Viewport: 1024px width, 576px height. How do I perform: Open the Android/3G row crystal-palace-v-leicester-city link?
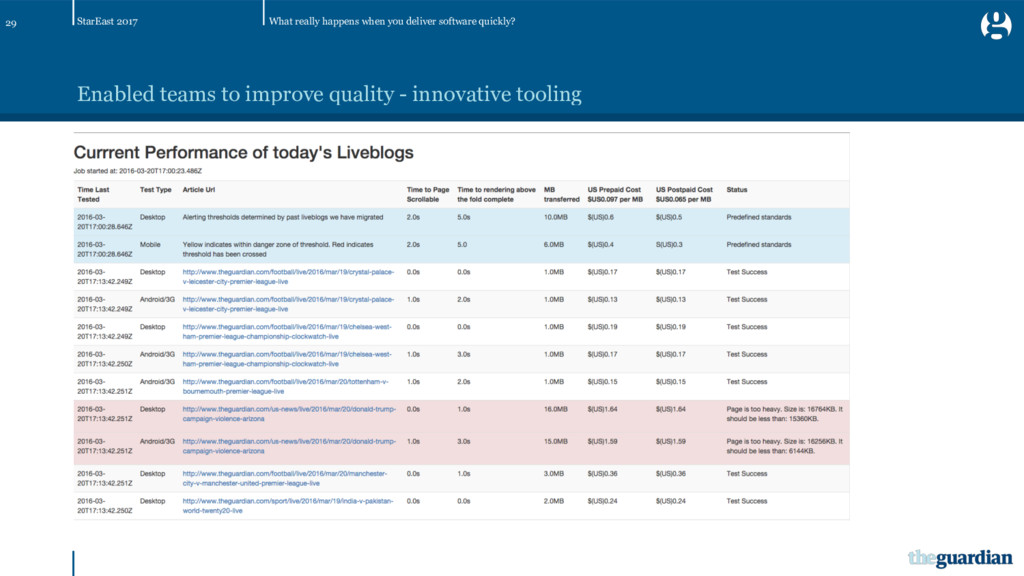pyautogui.click(x=288, y=304)
